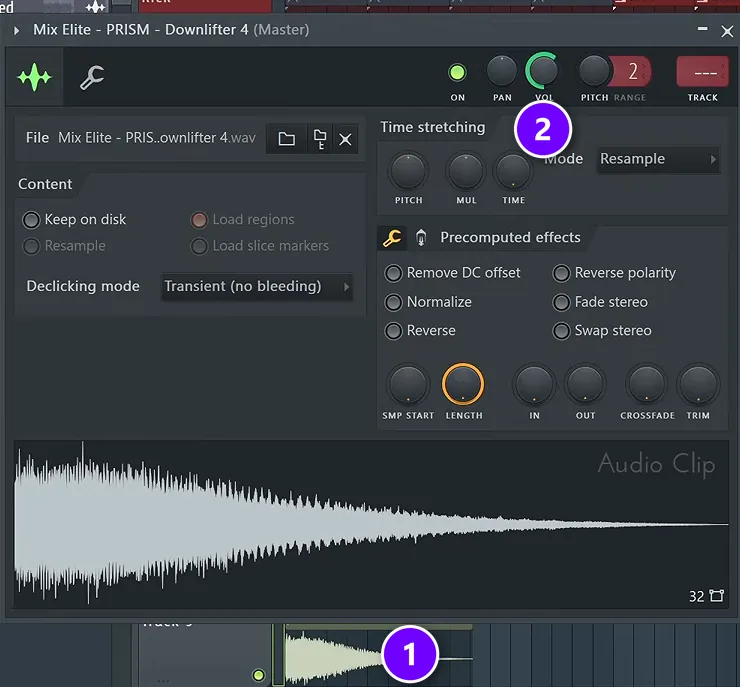The height and width of the screenshot is (687, 740).
Task: Click the waveform icon in the channel rack above
Action: pyautogui.click(x=95, y=7)
